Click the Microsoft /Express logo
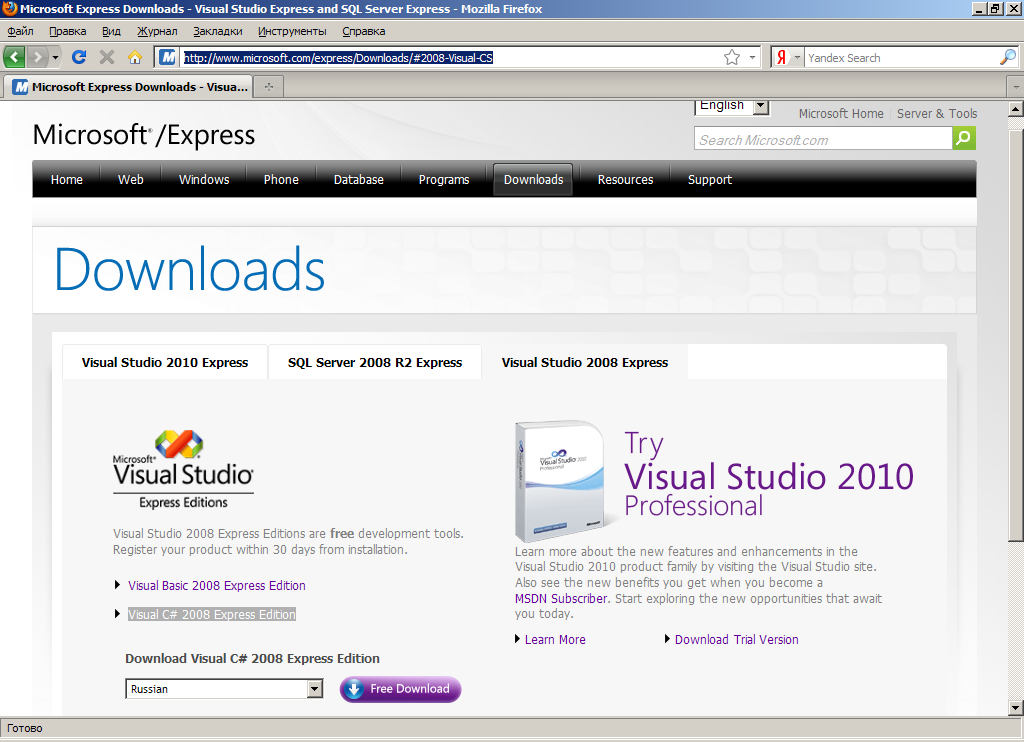Screen dimensions: 1024x742 click(x=144, y=136)
